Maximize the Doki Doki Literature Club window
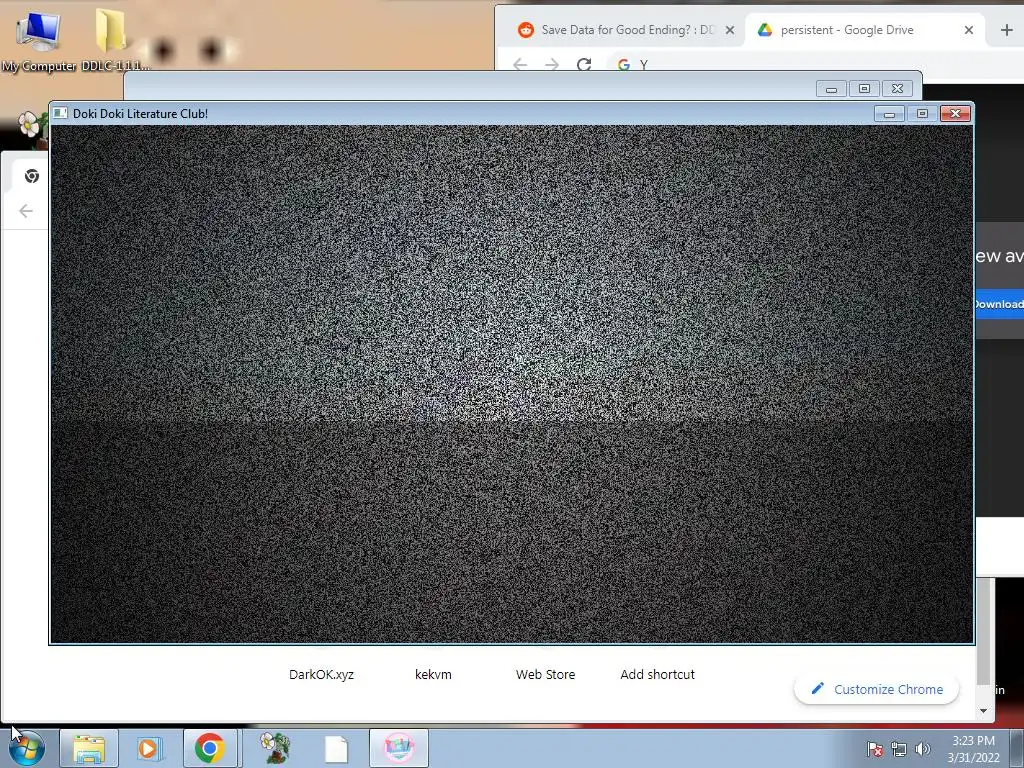This screenshot has width=1024, height=768. 922,114
